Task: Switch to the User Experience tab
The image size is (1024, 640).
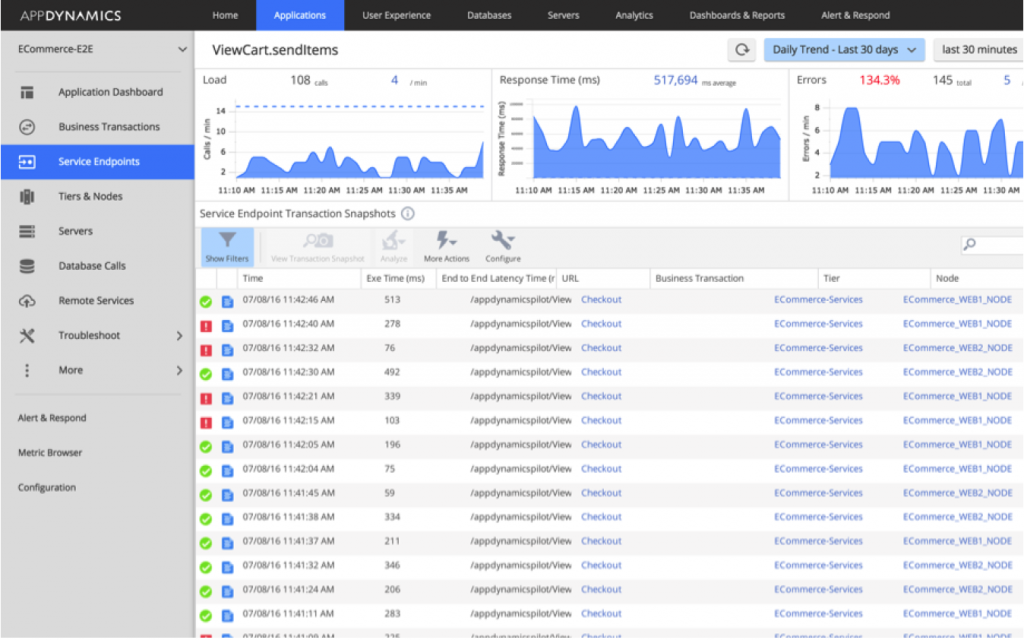Action: pos(396,15)
